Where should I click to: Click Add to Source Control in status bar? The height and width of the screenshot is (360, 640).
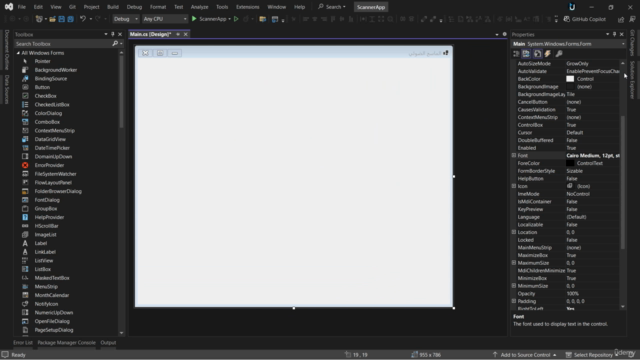pos(525,355)
